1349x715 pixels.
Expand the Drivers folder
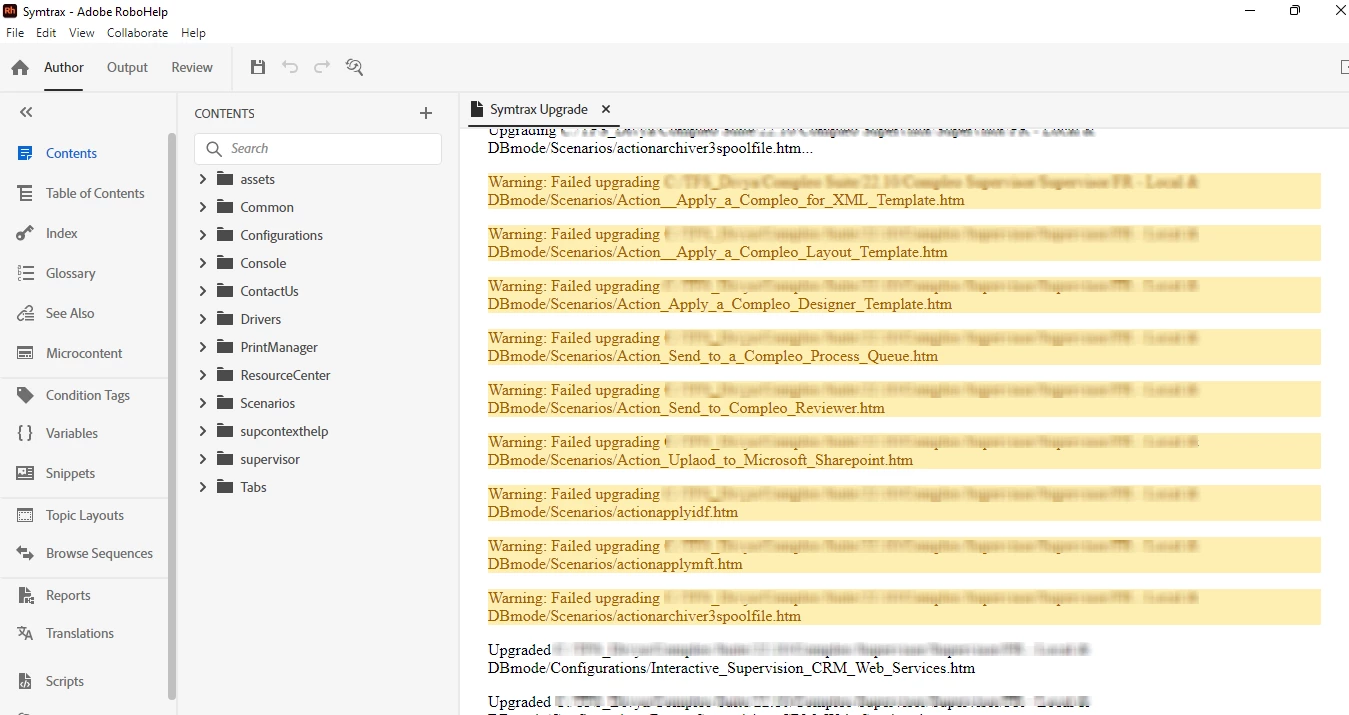click(202, 319)
